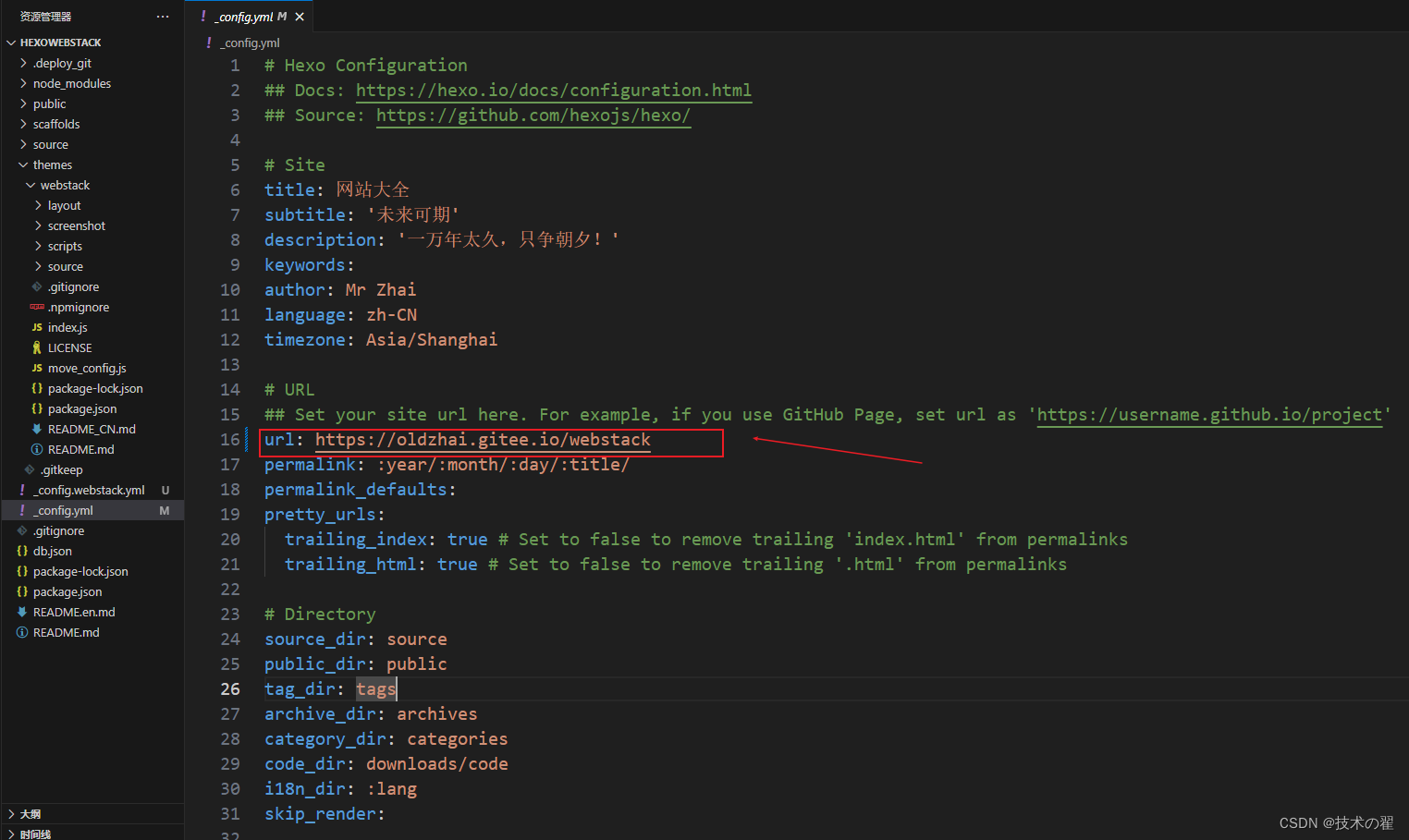The height and width of the screenshot is (840, 1409).
Task: Open .gitignore inside the webstack theme
Action: (x=73, y=286)
